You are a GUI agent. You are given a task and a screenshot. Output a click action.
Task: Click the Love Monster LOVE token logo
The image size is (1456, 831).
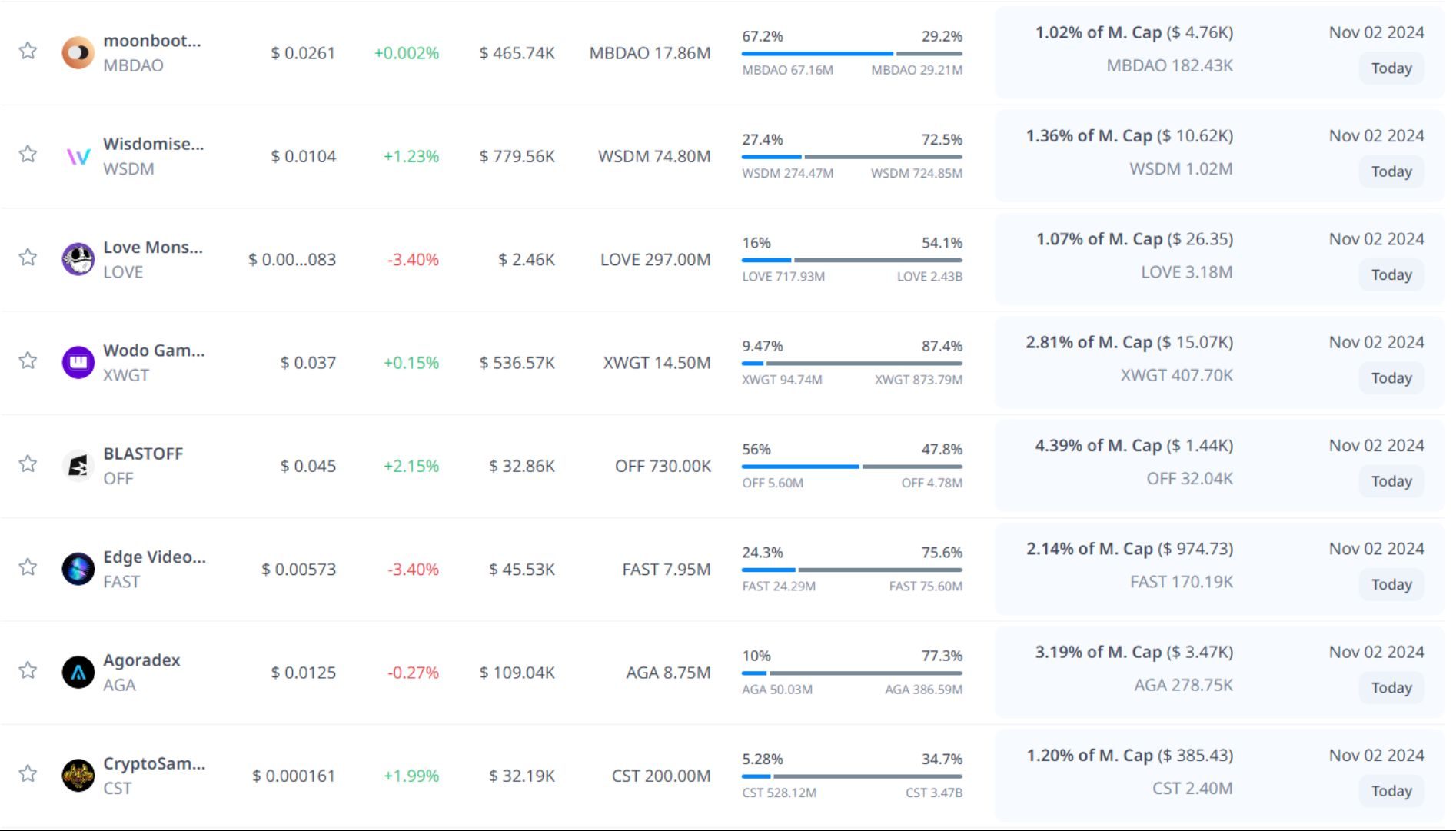(x=78, y=260)
